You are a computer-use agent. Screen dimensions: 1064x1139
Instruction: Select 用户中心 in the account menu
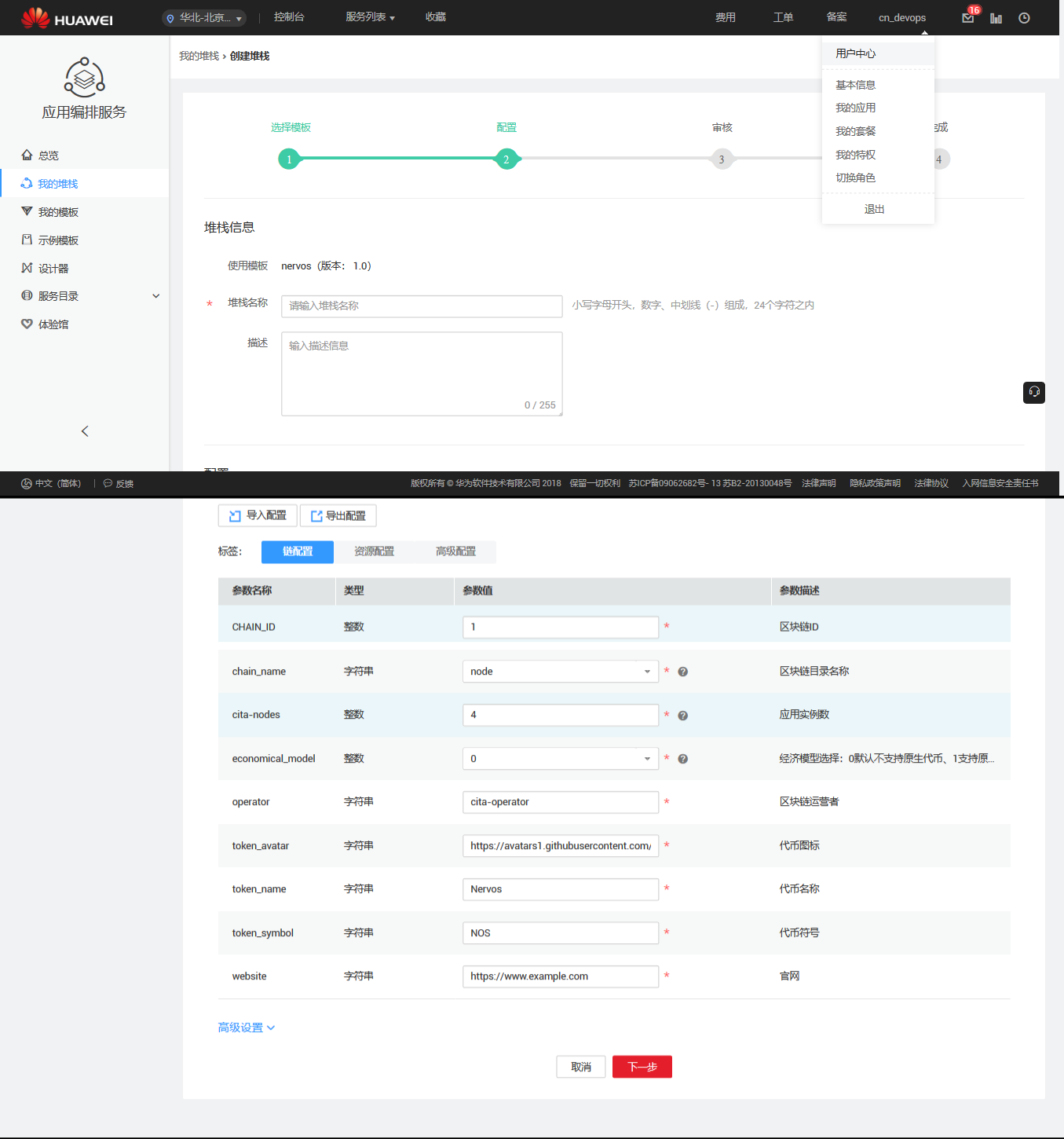[x=878, y=53]
